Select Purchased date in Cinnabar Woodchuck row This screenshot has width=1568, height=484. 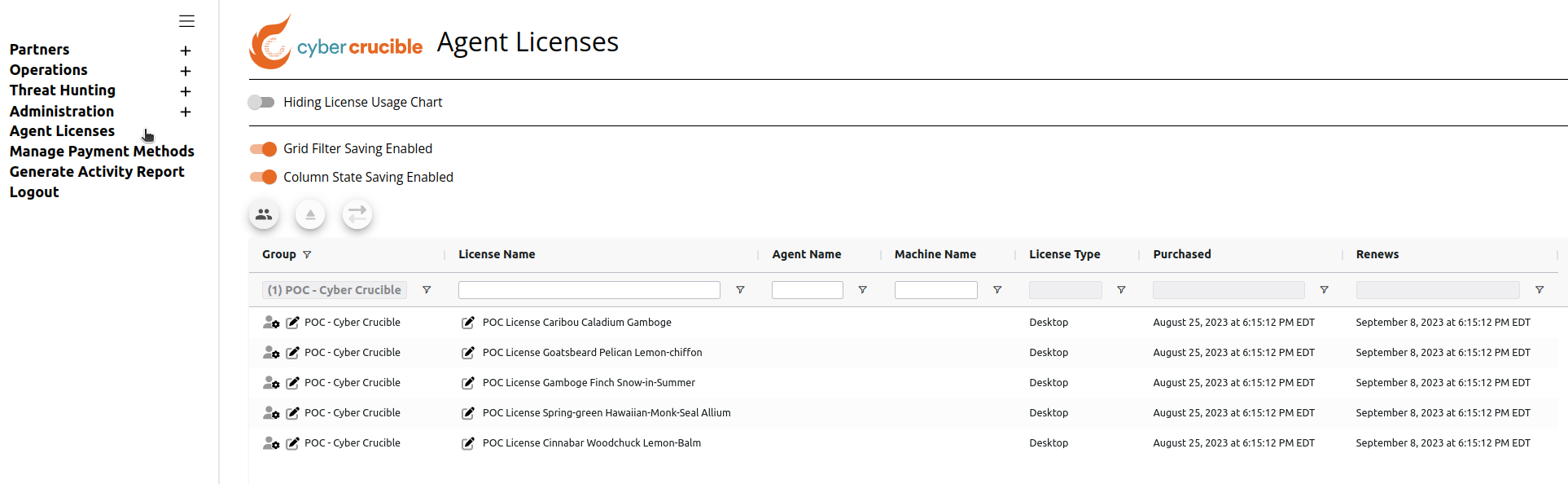coord(1234,443)
